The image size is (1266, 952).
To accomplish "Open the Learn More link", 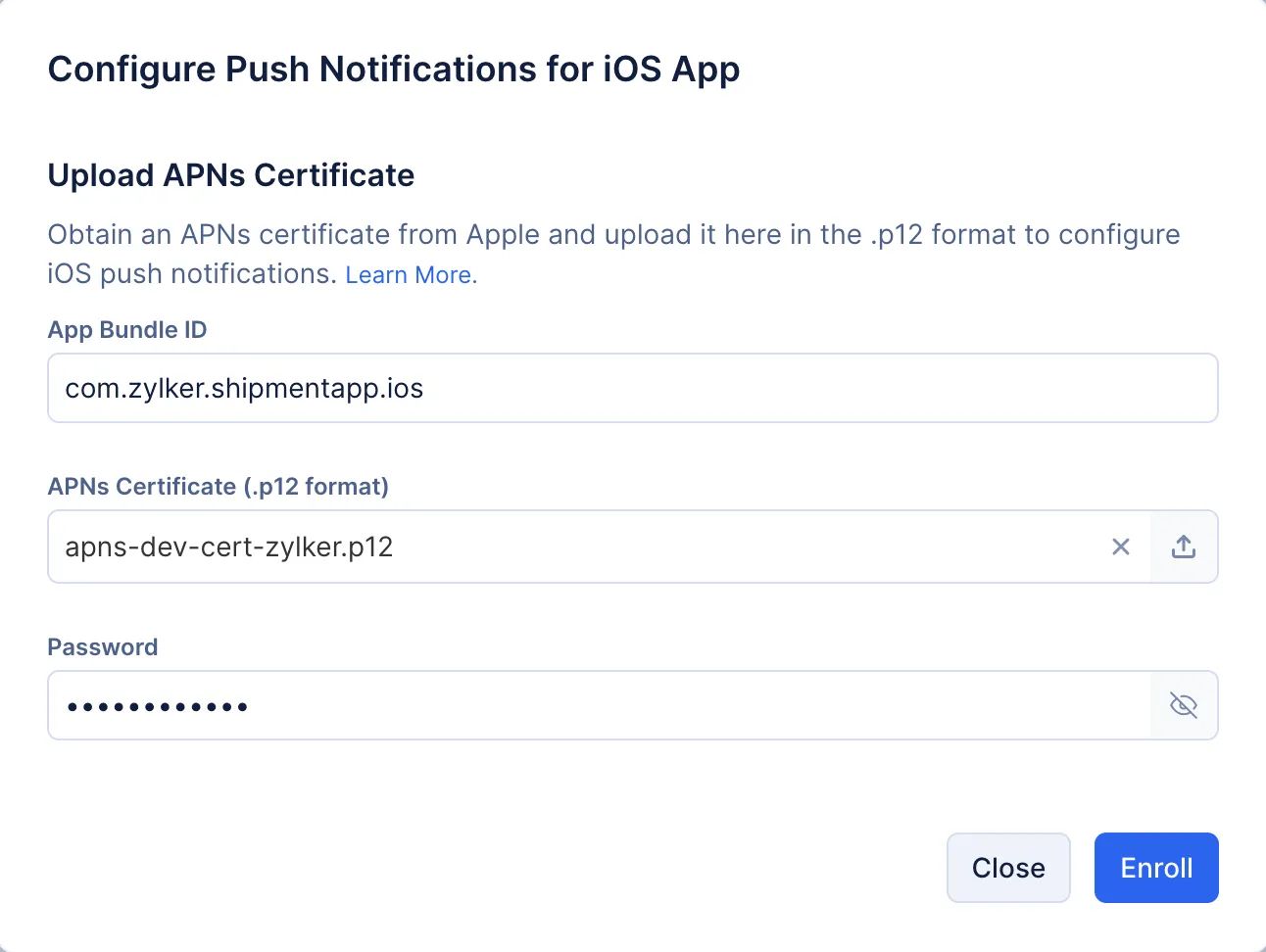I will (x=412, y=275).
